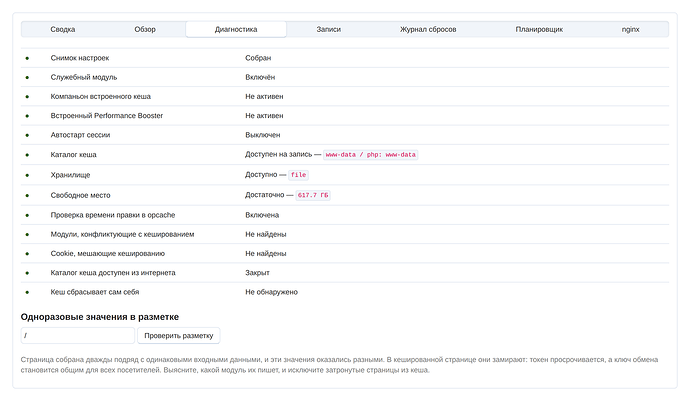Click status dot for Кеш сбрасывает сам себя
The width and height of the screenshot is (690, 400).
(x=27, y=292)
